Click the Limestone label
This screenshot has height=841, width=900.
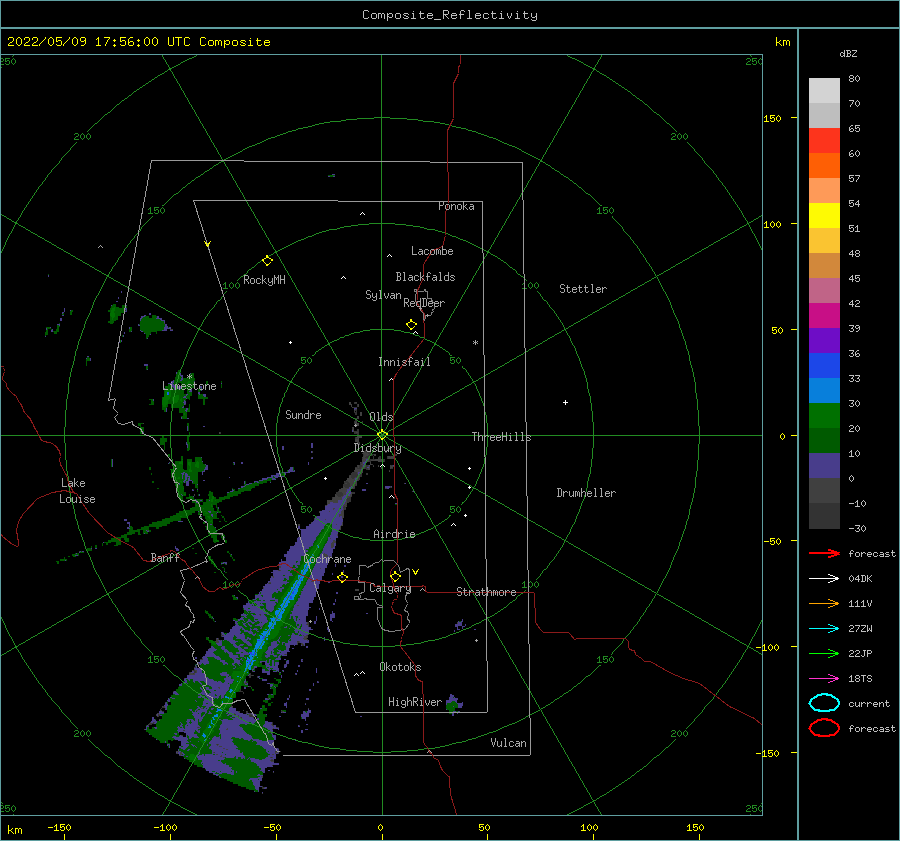coord(189,386)
